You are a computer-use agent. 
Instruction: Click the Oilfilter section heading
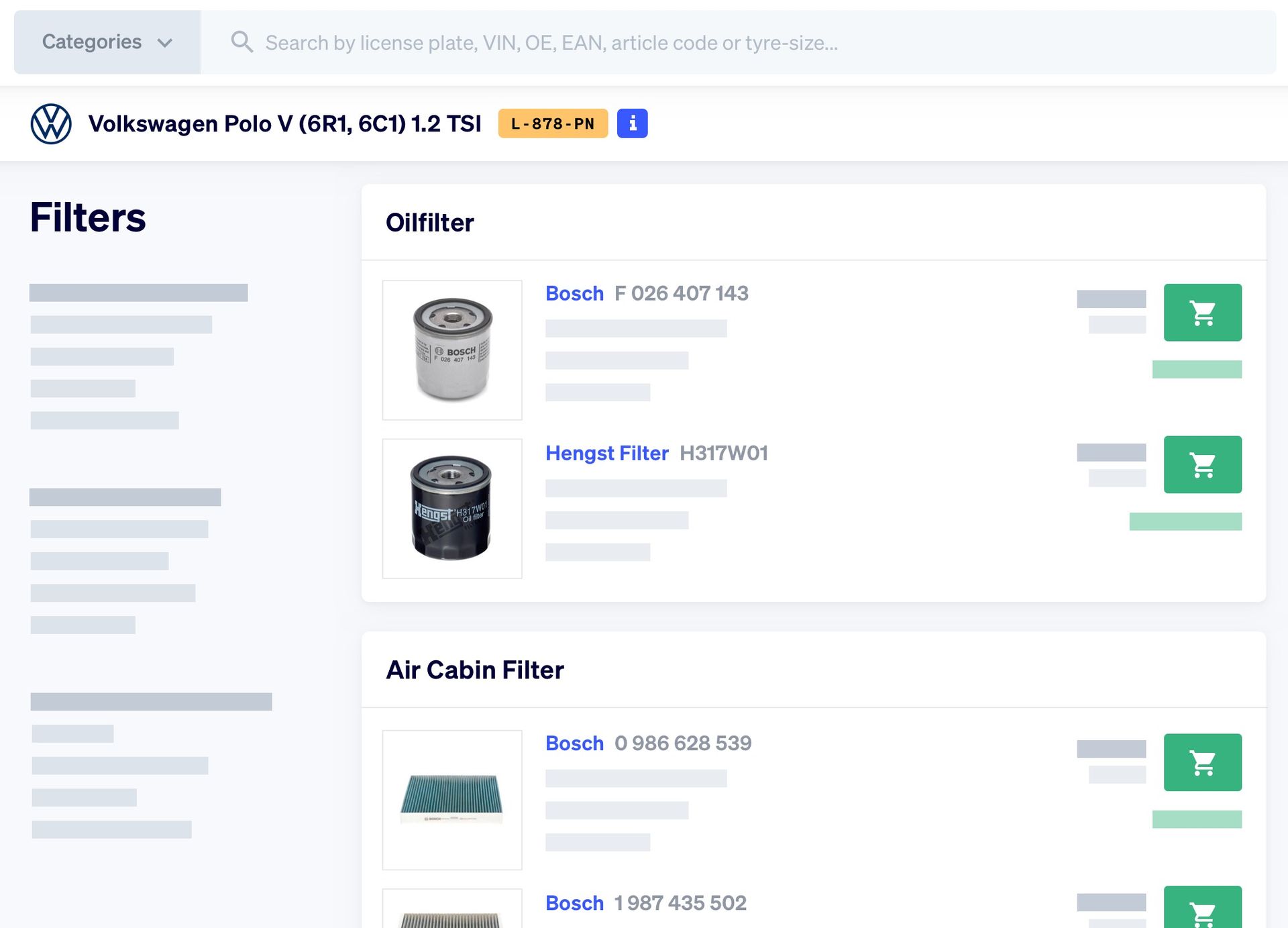429,223
